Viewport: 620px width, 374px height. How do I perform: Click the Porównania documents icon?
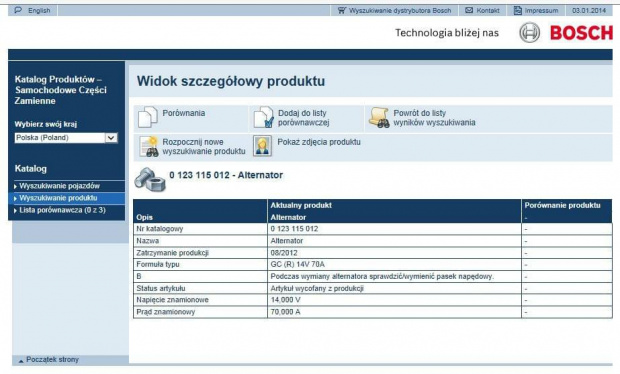click(x=147, y=117)
